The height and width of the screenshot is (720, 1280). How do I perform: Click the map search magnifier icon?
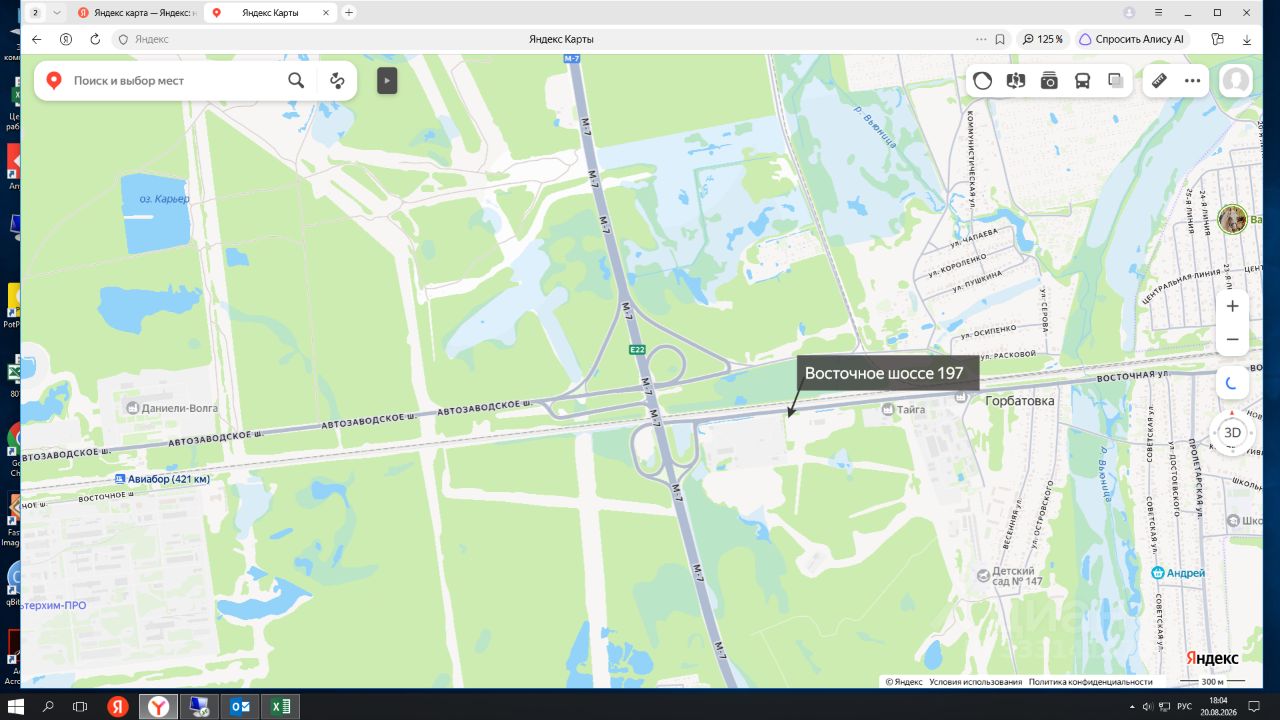(x=296, y=81)
